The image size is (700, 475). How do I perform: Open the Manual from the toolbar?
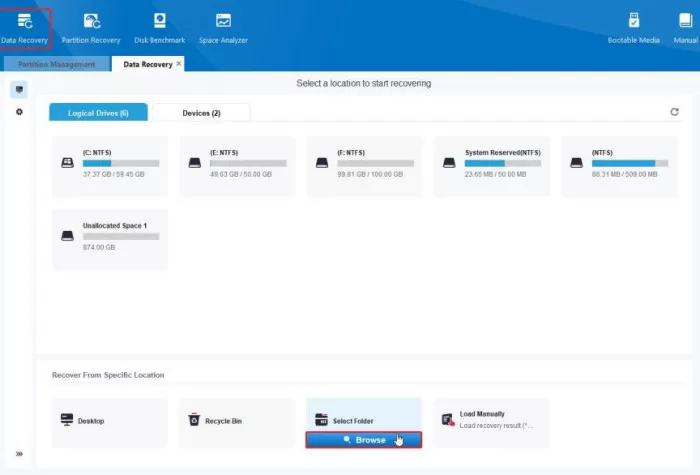(x=685, y=29)
